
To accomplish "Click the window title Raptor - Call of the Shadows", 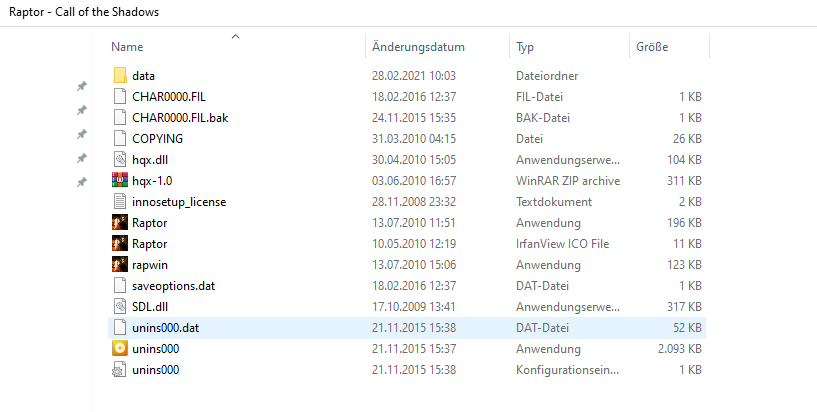I will click(84, 11).
